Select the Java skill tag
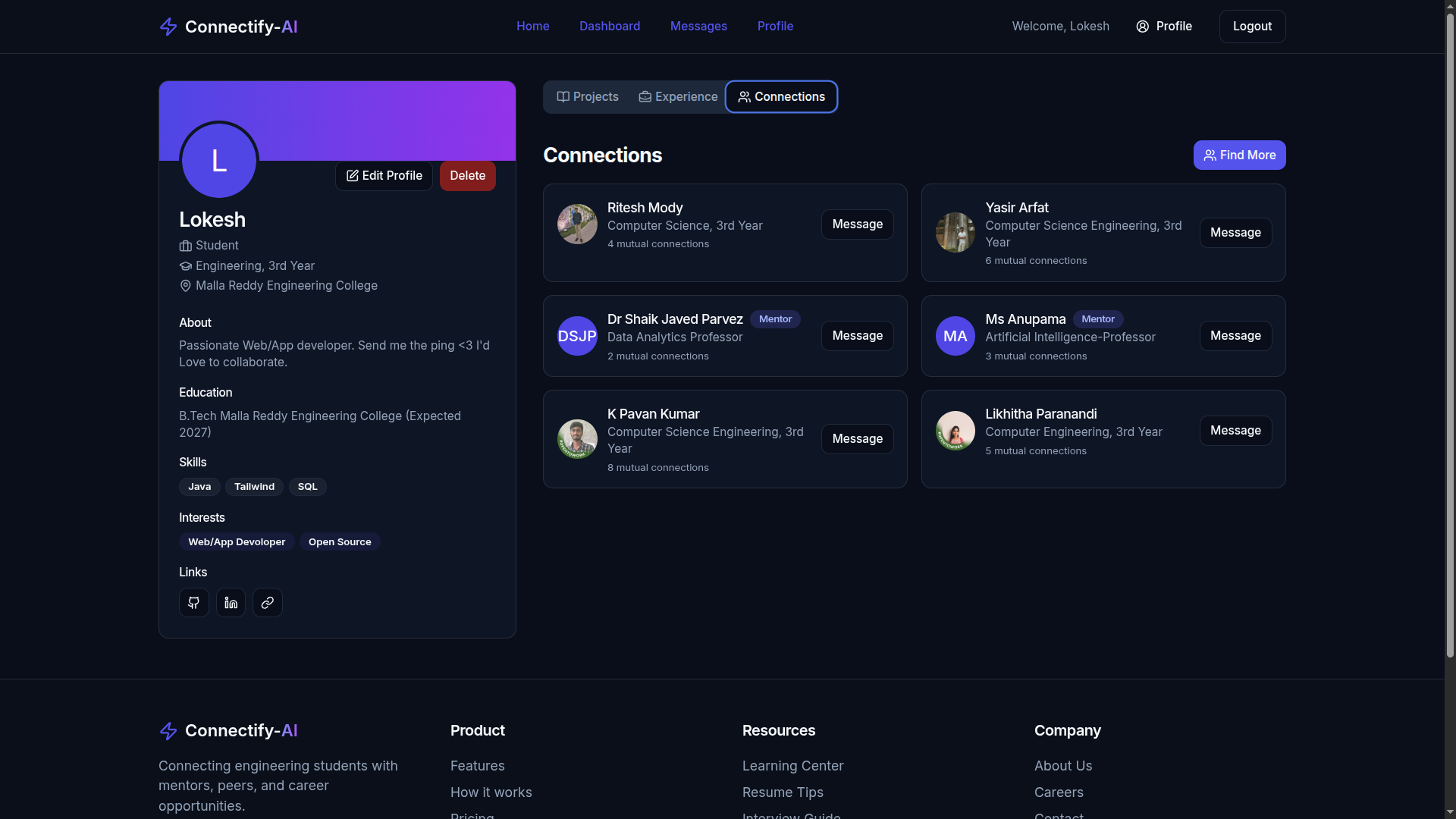 (199, 486)
